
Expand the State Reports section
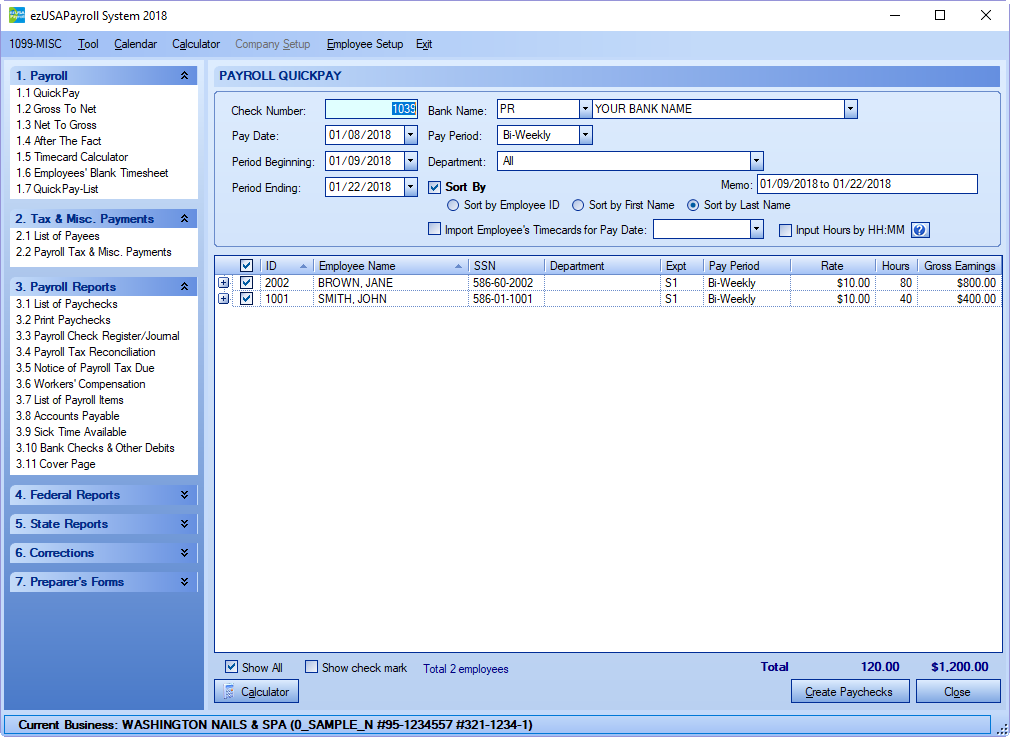pyautogui.click(x=184, y=524)
